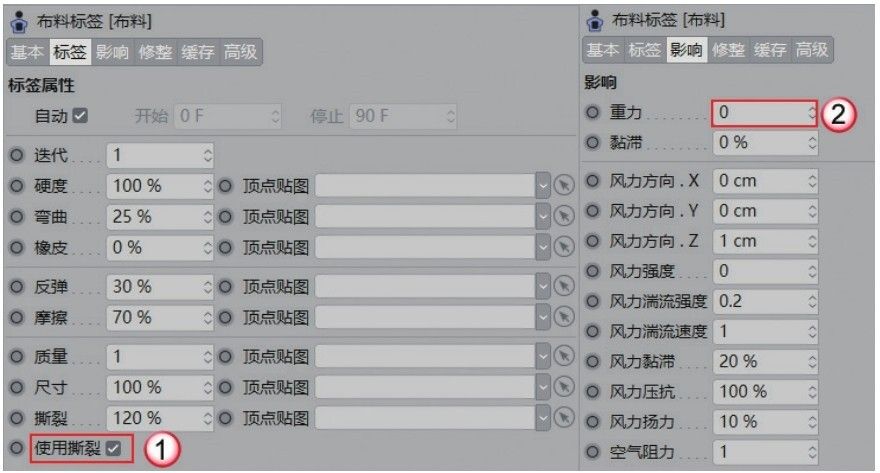The height and width of the screenshot is (473, 880).
Task: Click the stepper arrows of 撕裂 120% field
Action: pyautogui.click(x=208, y=418)
